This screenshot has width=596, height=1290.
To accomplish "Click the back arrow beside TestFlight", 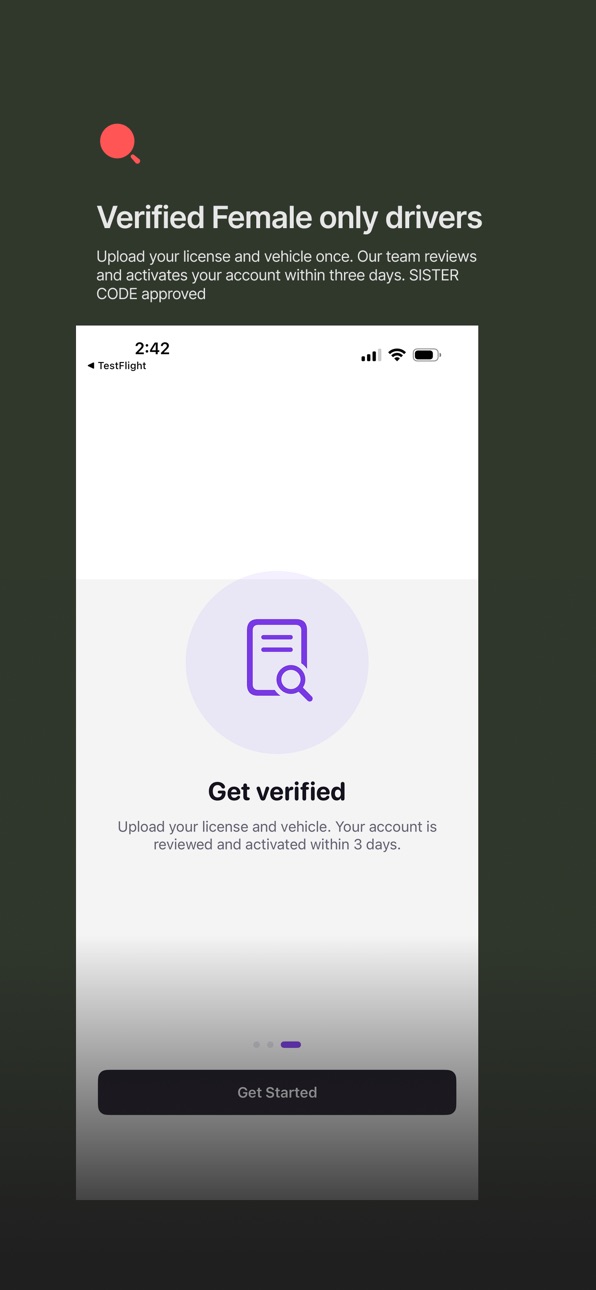I will tap(91, 366).
